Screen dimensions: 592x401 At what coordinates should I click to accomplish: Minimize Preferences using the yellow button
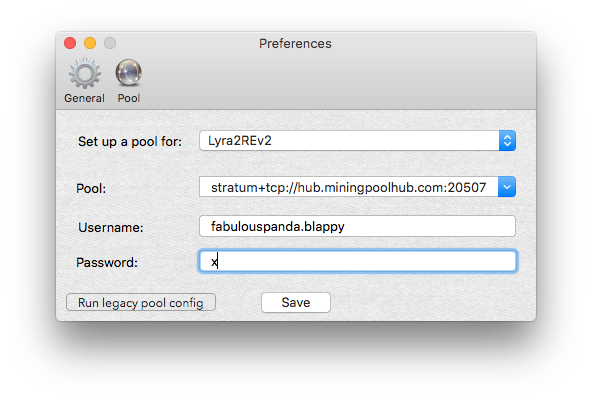coord(90,43)
